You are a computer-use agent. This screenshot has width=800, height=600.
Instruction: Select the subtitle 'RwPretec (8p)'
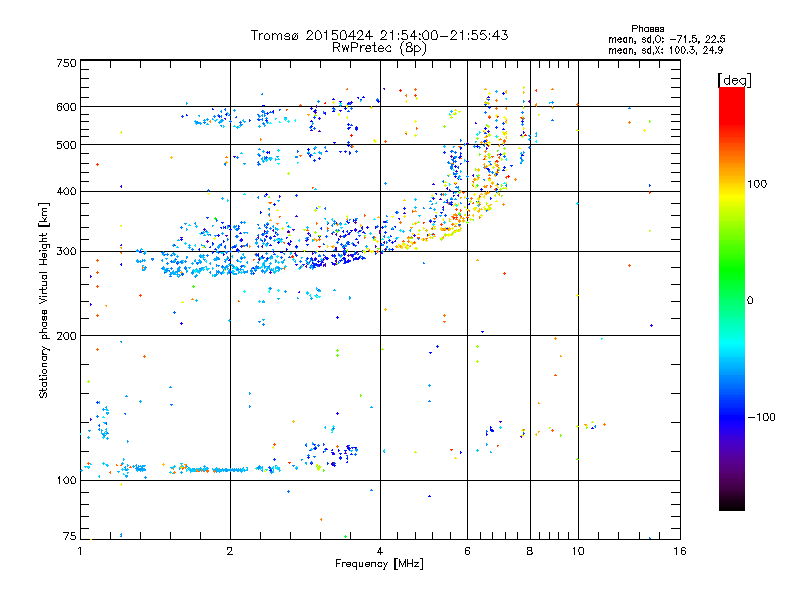click(x=379, y=48)
